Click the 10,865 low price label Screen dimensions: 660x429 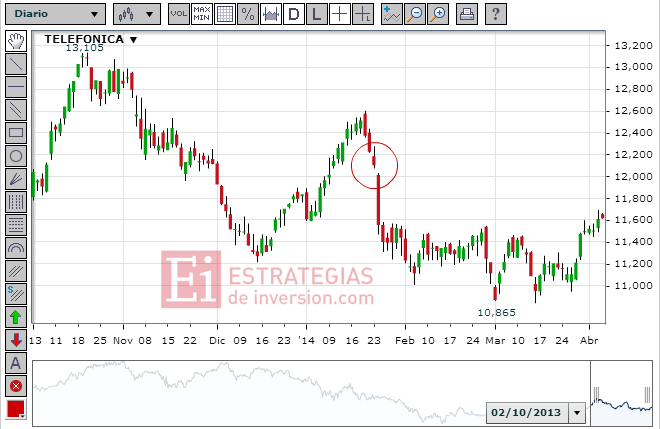[497, 312]
